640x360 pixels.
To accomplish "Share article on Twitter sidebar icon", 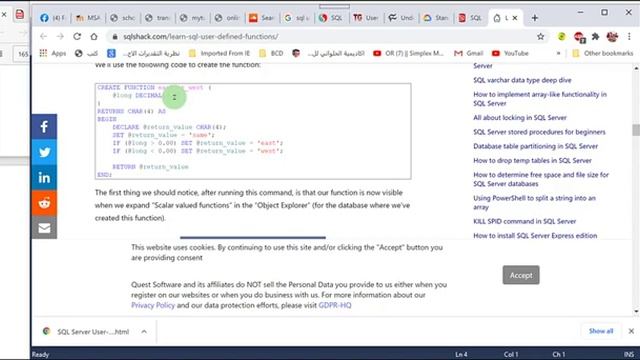I will pyautogui.click(x=44, y=152).
